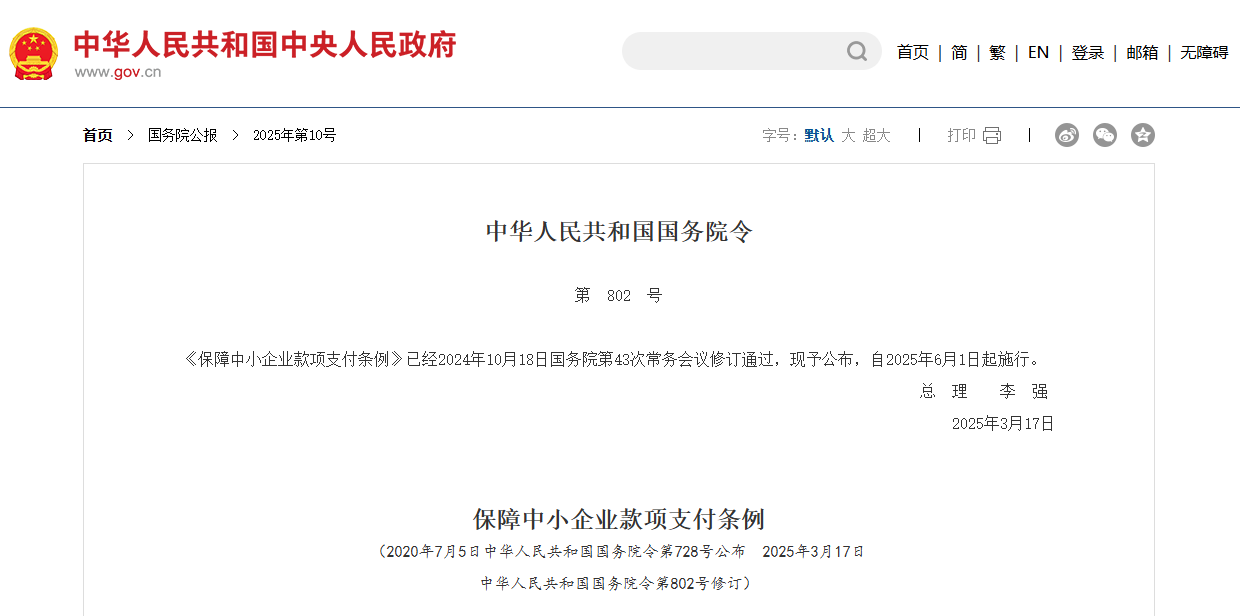Open 首页 in top navigation
The height and width of the screenshot is (616, 1240).
pyautogui.click(x=913, y=52)
